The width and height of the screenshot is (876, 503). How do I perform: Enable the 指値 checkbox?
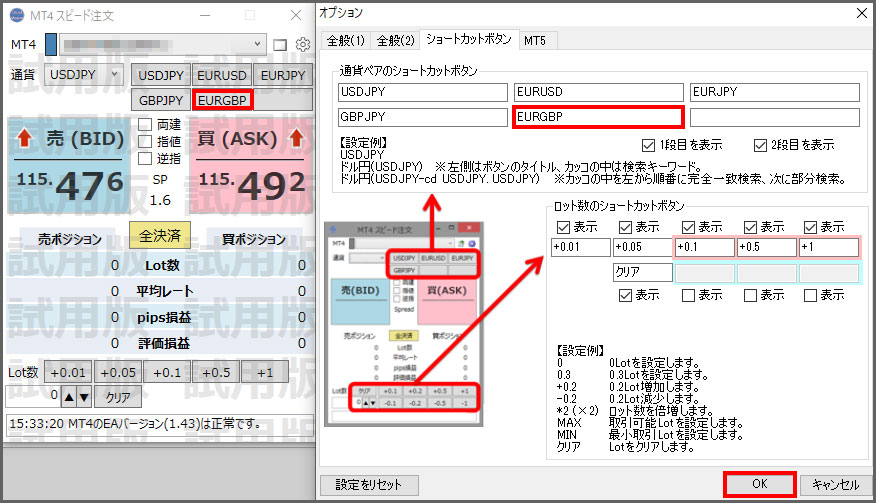tap(145, 141)
